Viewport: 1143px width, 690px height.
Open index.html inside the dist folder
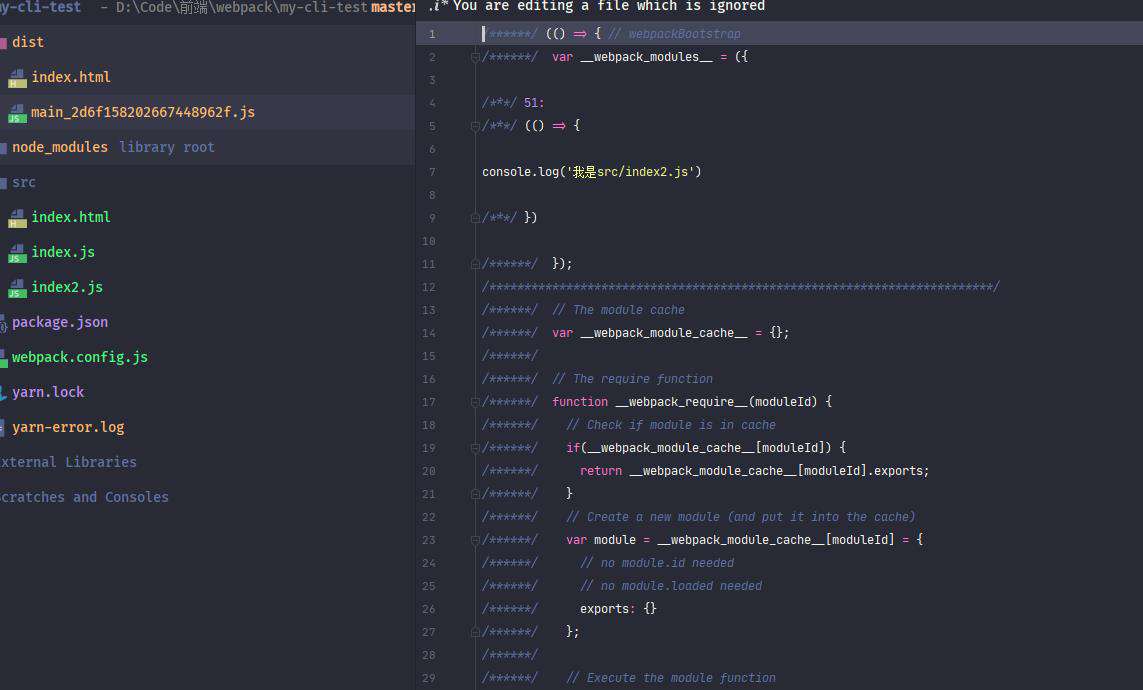point(71,77)
